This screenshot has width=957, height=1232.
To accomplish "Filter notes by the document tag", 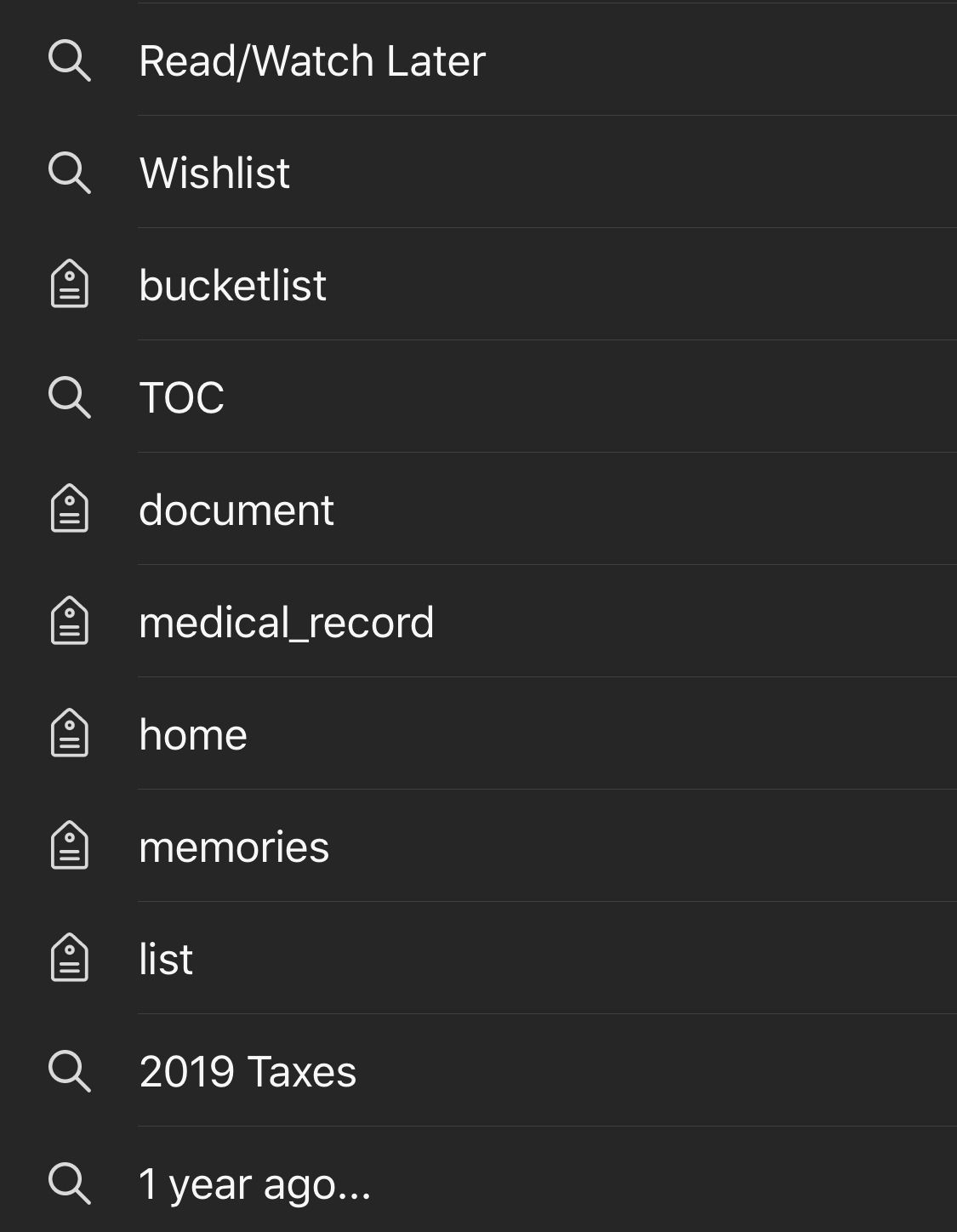I will point(236,510).
